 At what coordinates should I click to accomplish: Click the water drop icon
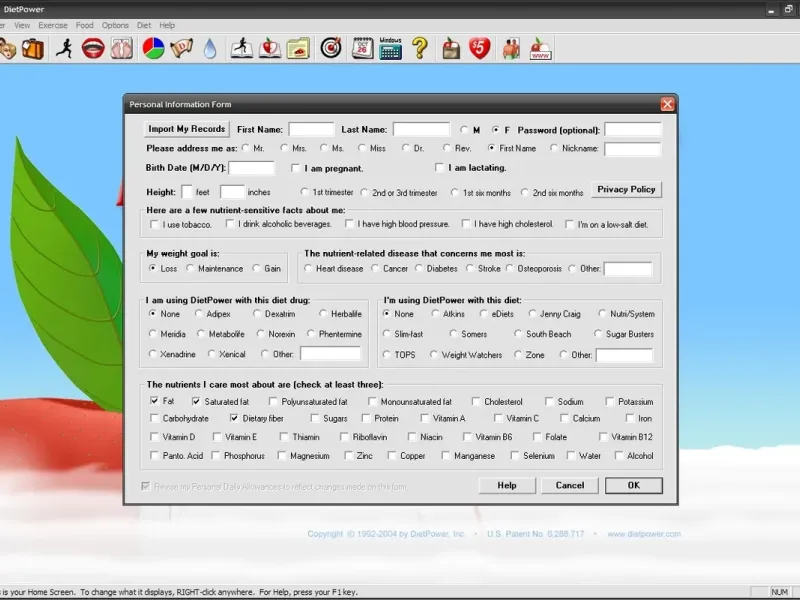pos(210,49)
